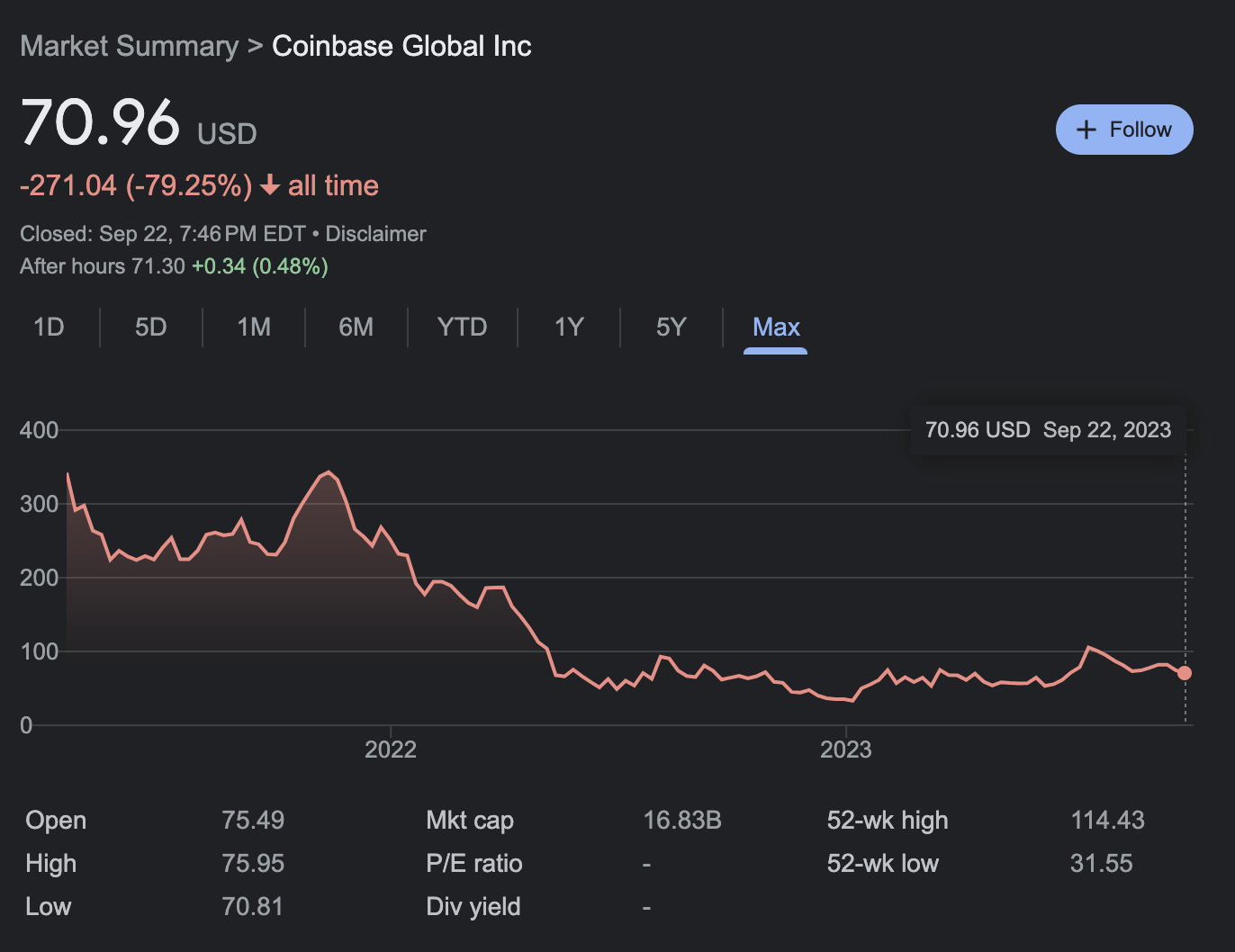
Task: Select the 6M time range
Action: pos(356,327)
